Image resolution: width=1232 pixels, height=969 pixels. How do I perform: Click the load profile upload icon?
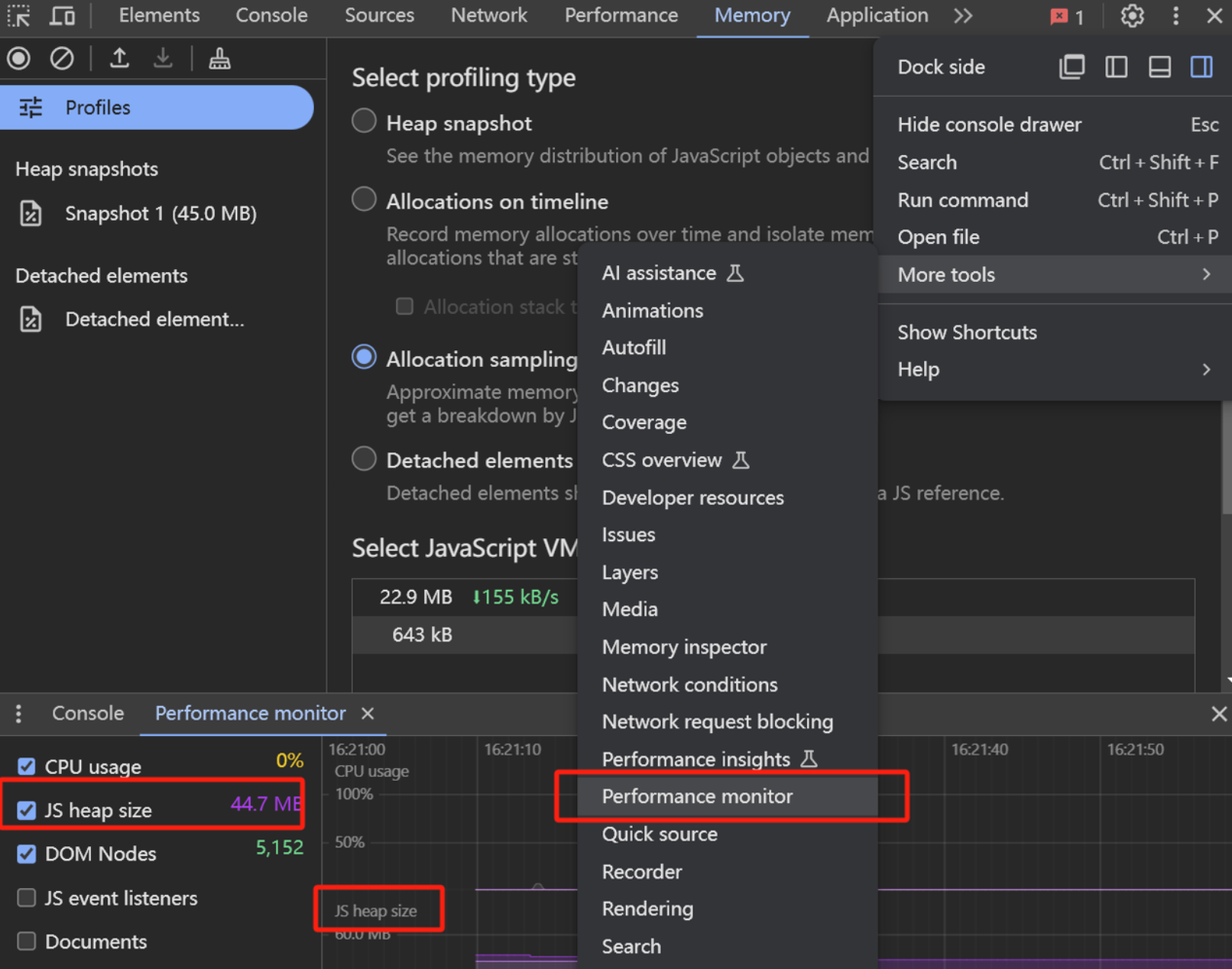[x=119, y=58]
